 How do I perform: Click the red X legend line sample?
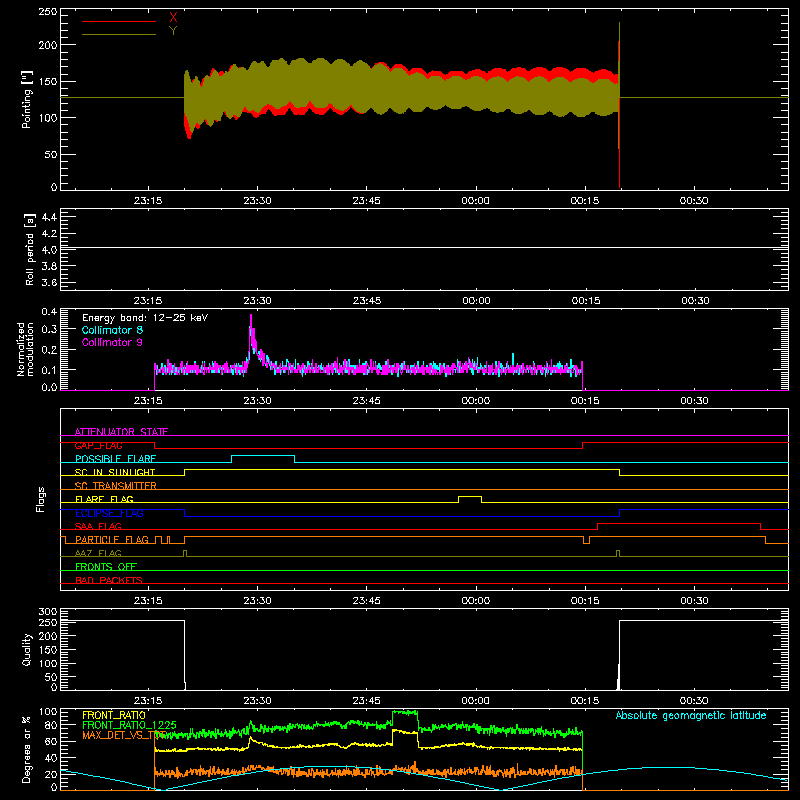(119, 21)
